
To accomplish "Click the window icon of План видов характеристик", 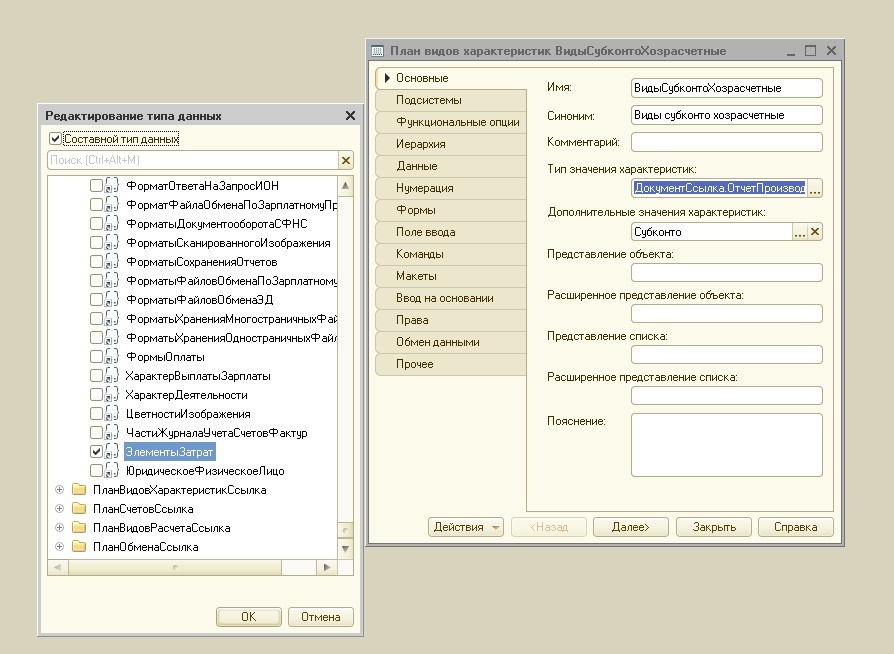I will [x=377, y=51].
